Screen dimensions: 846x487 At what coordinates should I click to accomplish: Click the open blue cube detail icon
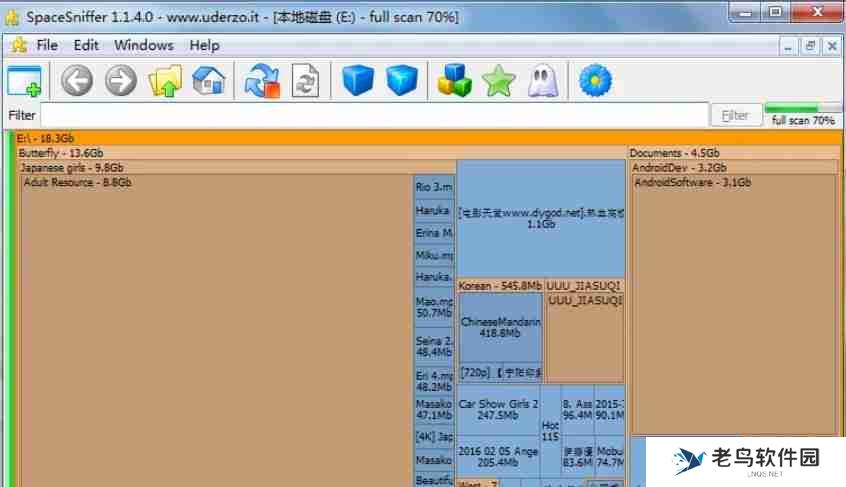pyautogui.click(x=402, y=80)
